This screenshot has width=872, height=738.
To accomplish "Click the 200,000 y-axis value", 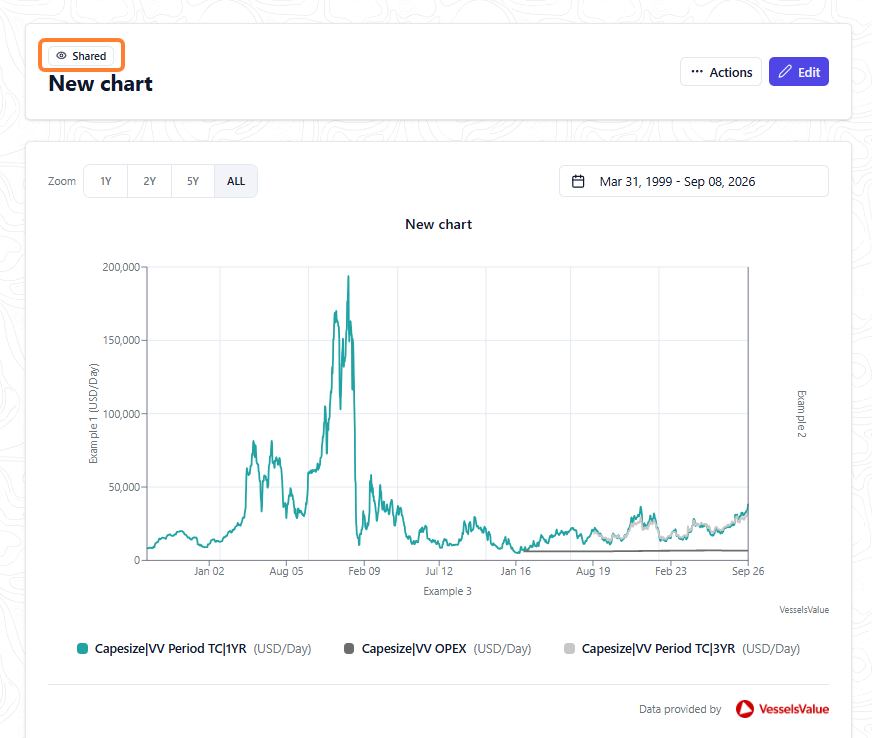I will (x=121, y=267).
